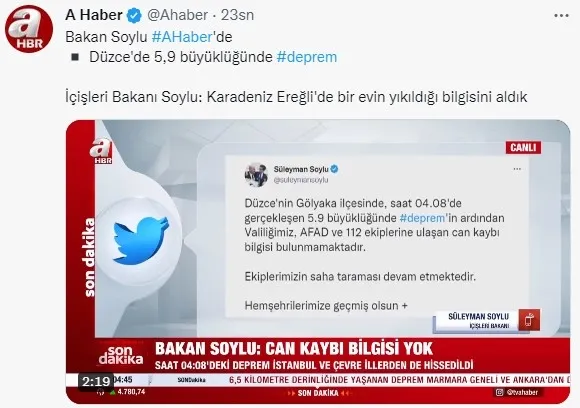Follow the #AHaber hashtag

[x=182, y=37]
